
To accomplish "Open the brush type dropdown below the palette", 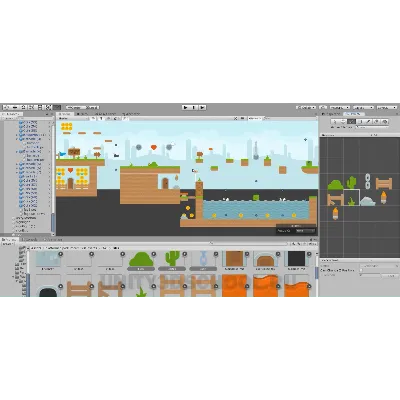I will pos(379,266).
